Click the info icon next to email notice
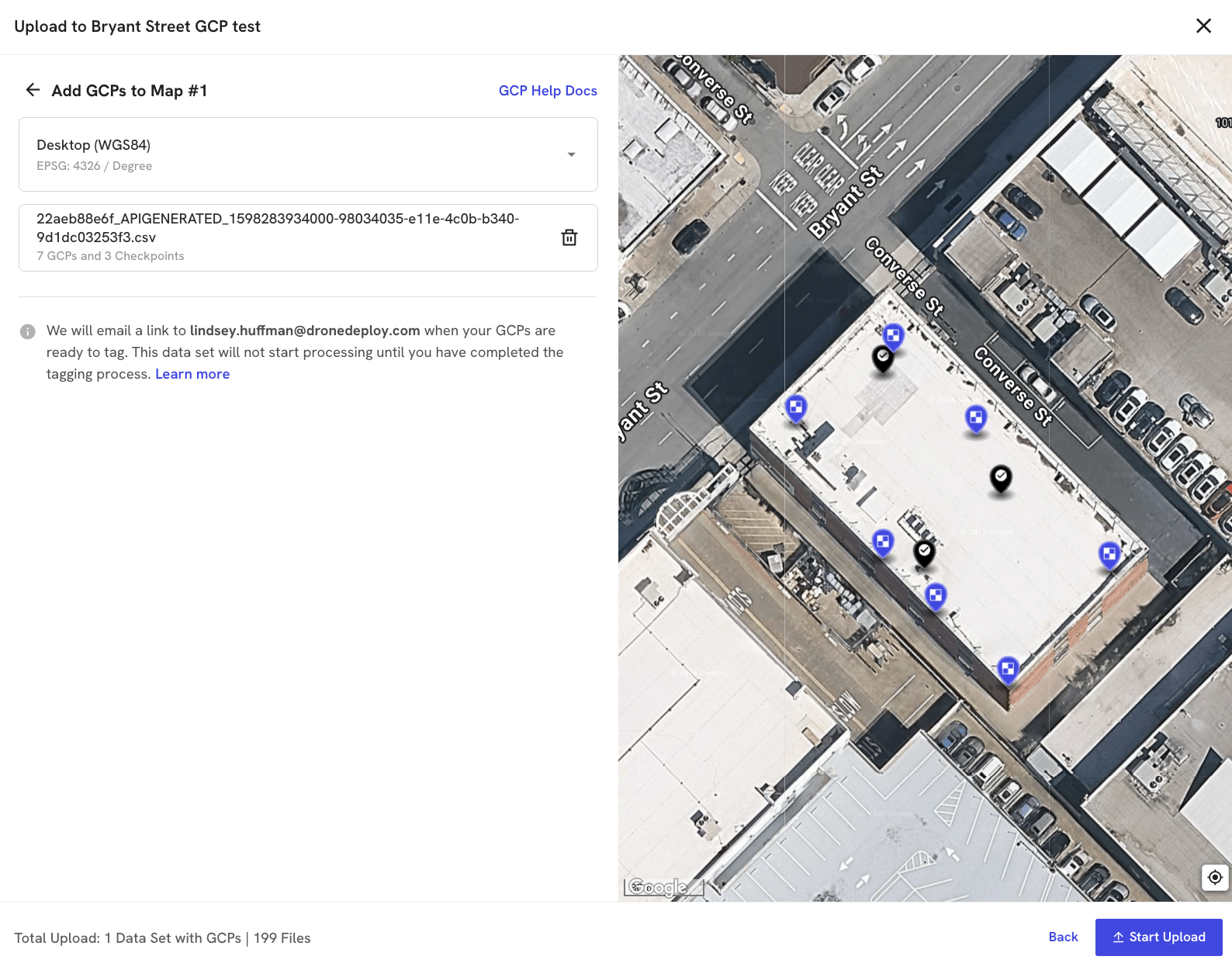Viewport: 1232px width, 970px height. [28, 331]
